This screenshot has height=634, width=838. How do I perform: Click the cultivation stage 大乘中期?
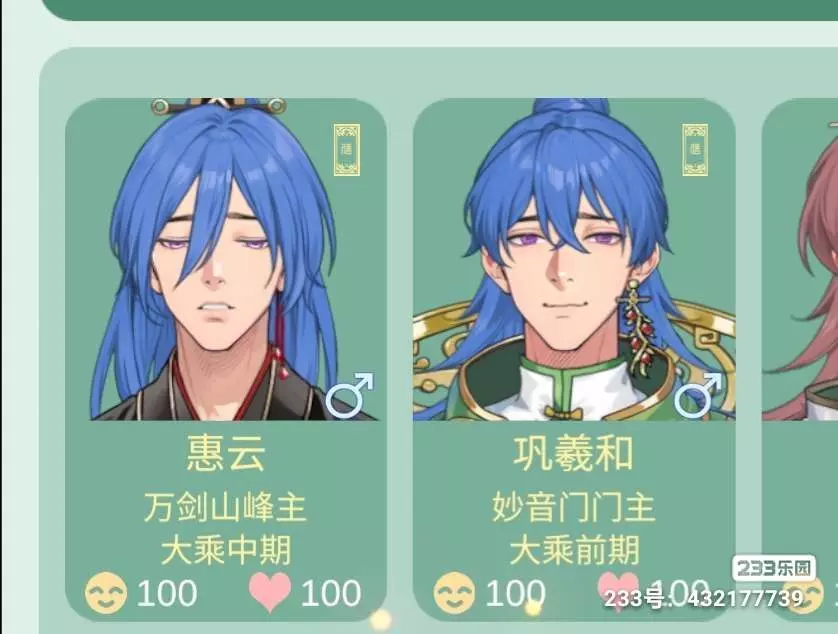click(x=226, y=551)
